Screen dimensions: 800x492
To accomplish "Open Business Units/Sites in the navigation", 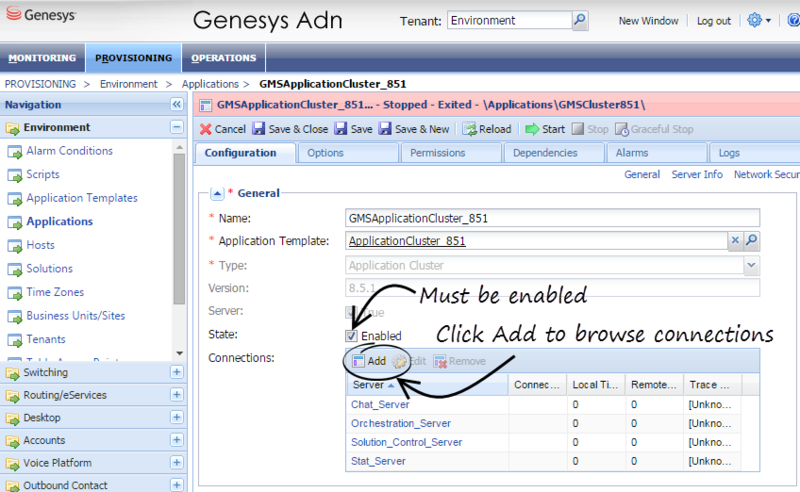I will pos(76,315).
